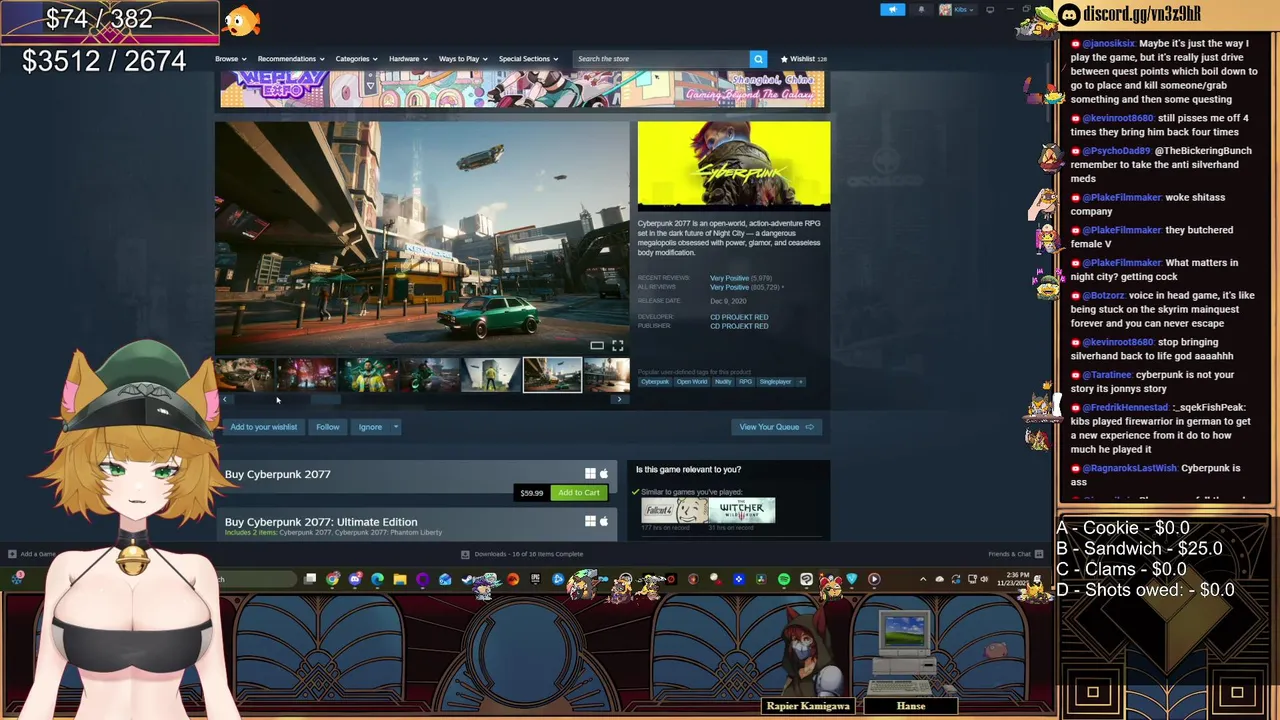Expand Recommendations menu
Screen dimensions: 1280x720
(290, 59)
